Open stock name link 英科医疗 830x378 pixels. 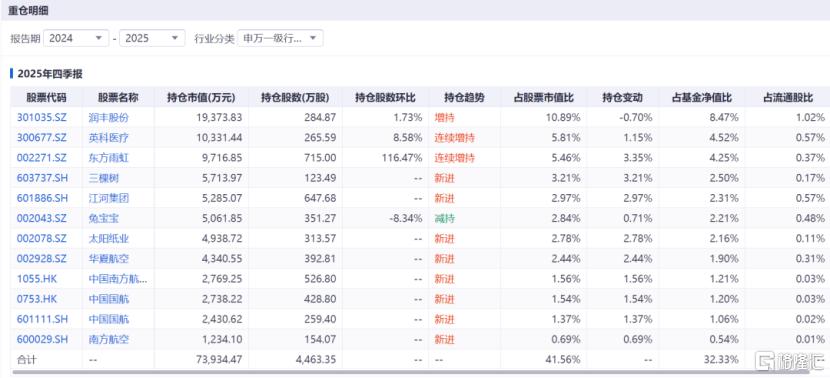point(109,138)
